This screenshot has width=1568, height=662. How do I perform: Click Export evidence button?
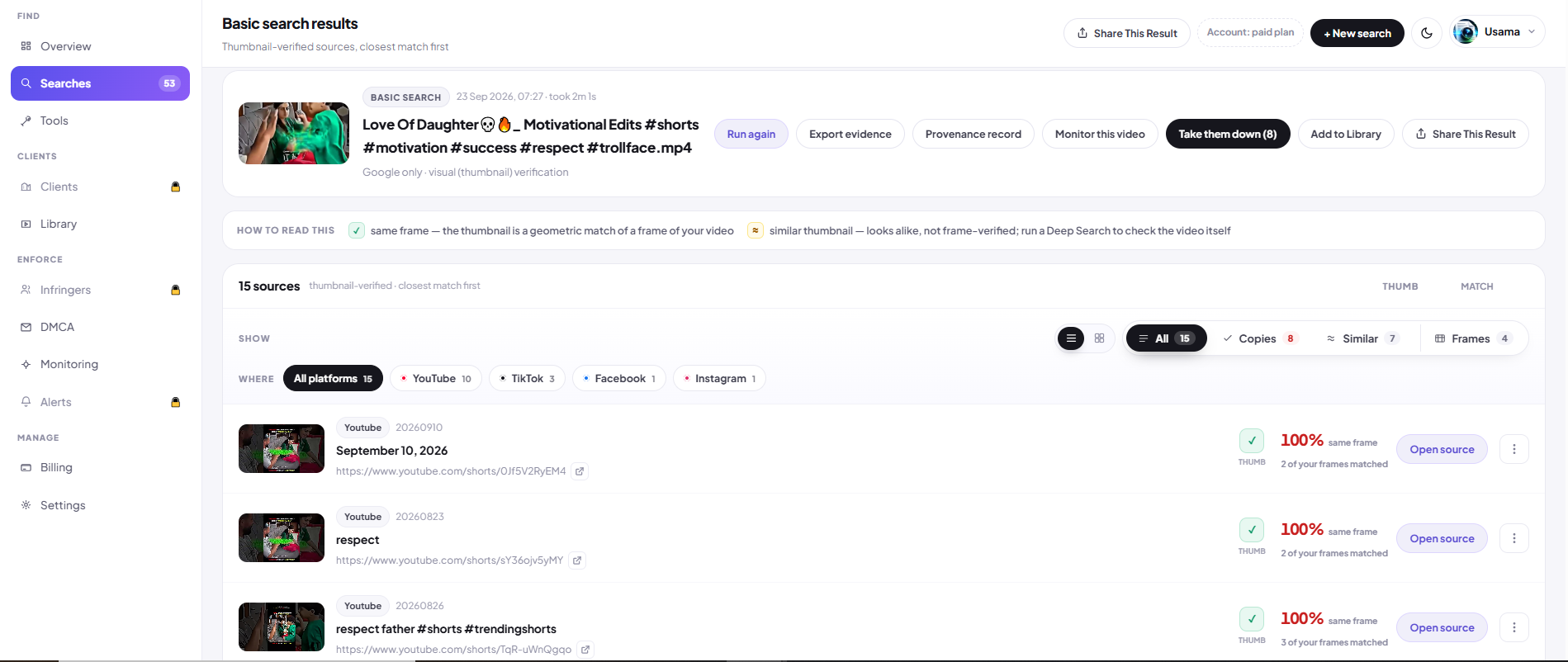point(850,134)
